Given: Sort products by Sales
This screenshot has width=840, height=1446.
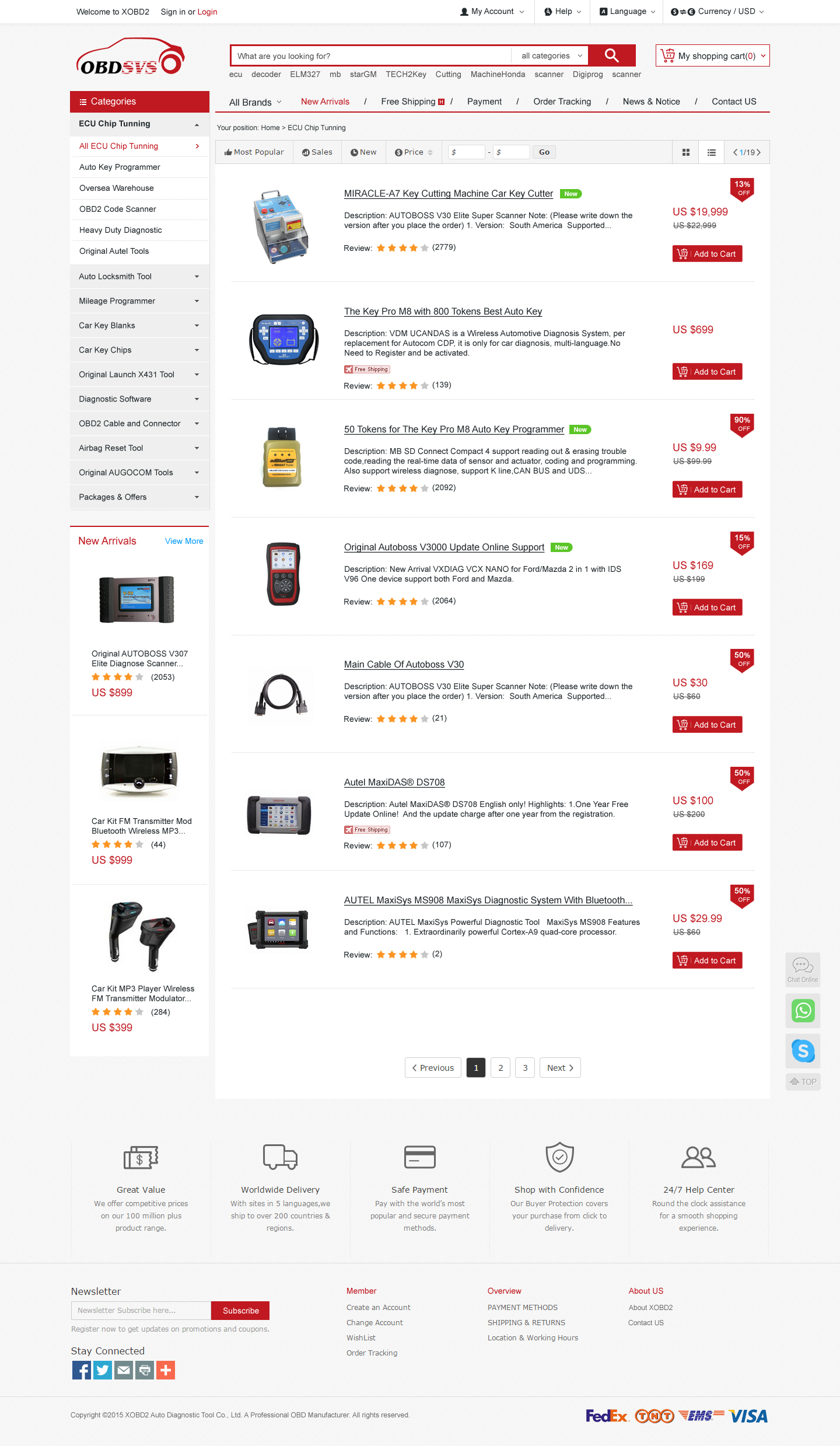Looking at the screenshot, I should click(317, 152).
